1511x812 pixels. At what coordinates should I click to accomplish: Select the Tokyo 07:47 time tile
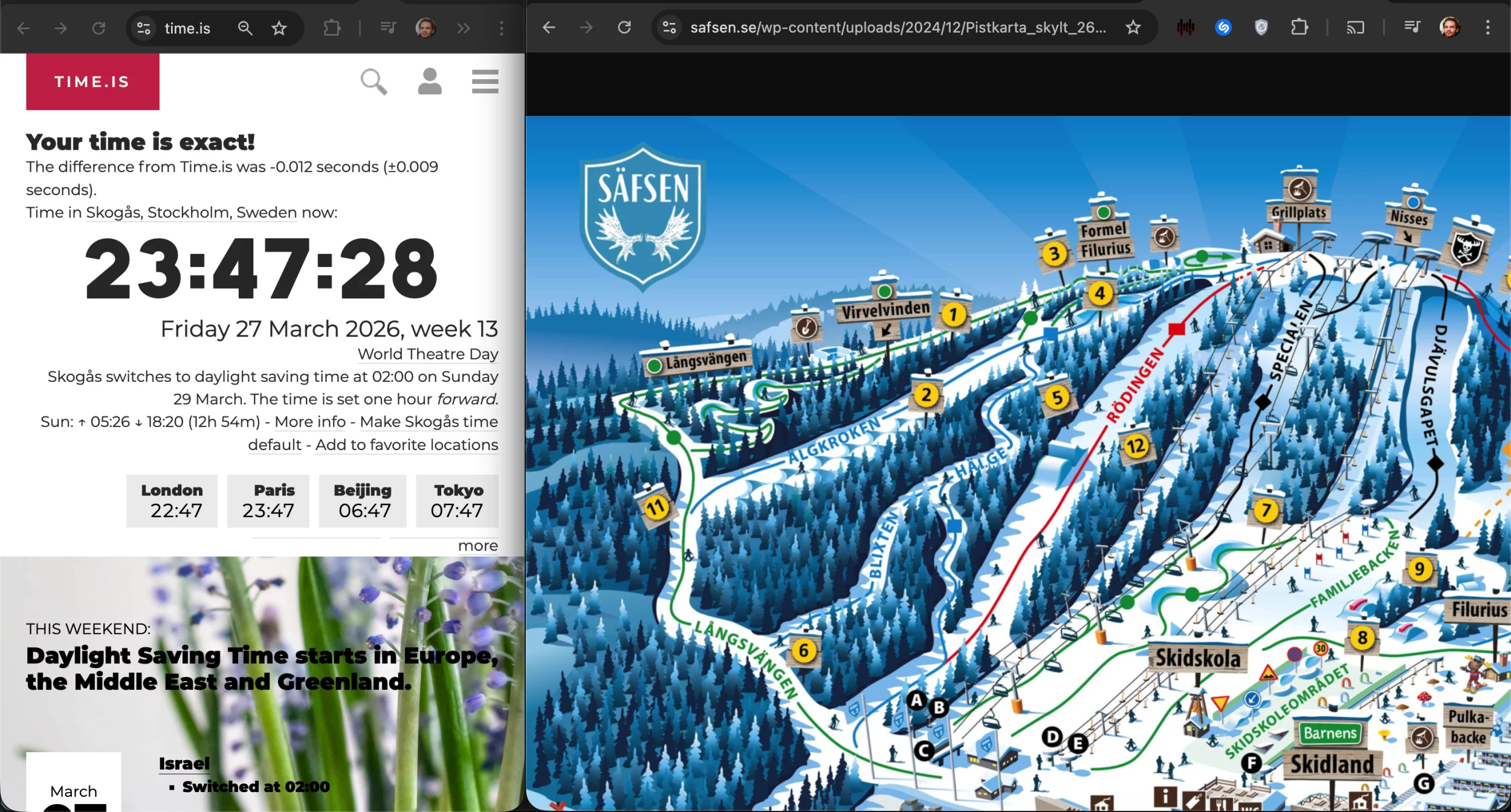[x=458, y=501]
